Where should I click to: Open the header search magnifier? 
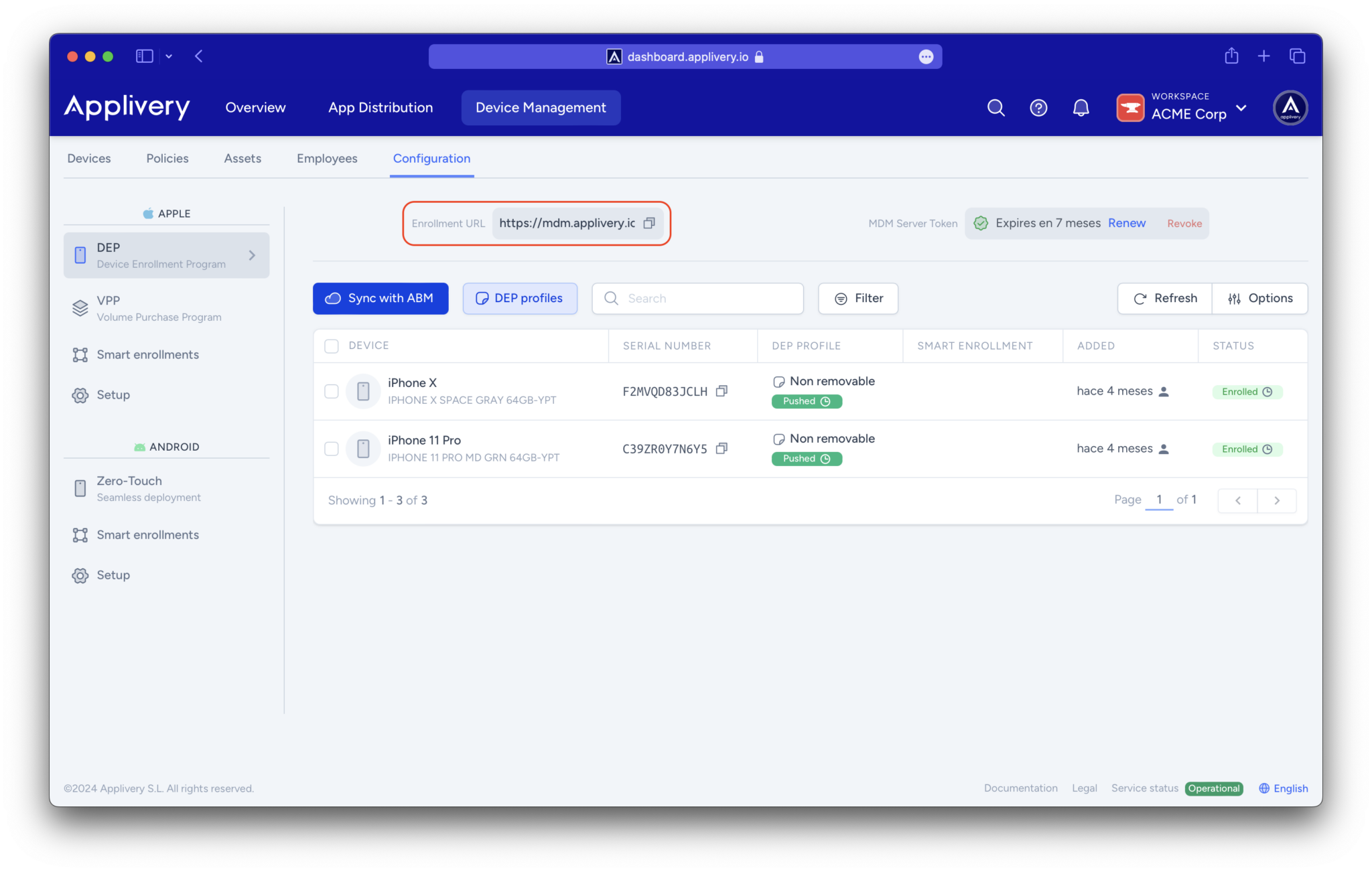(x=996, y=108)
